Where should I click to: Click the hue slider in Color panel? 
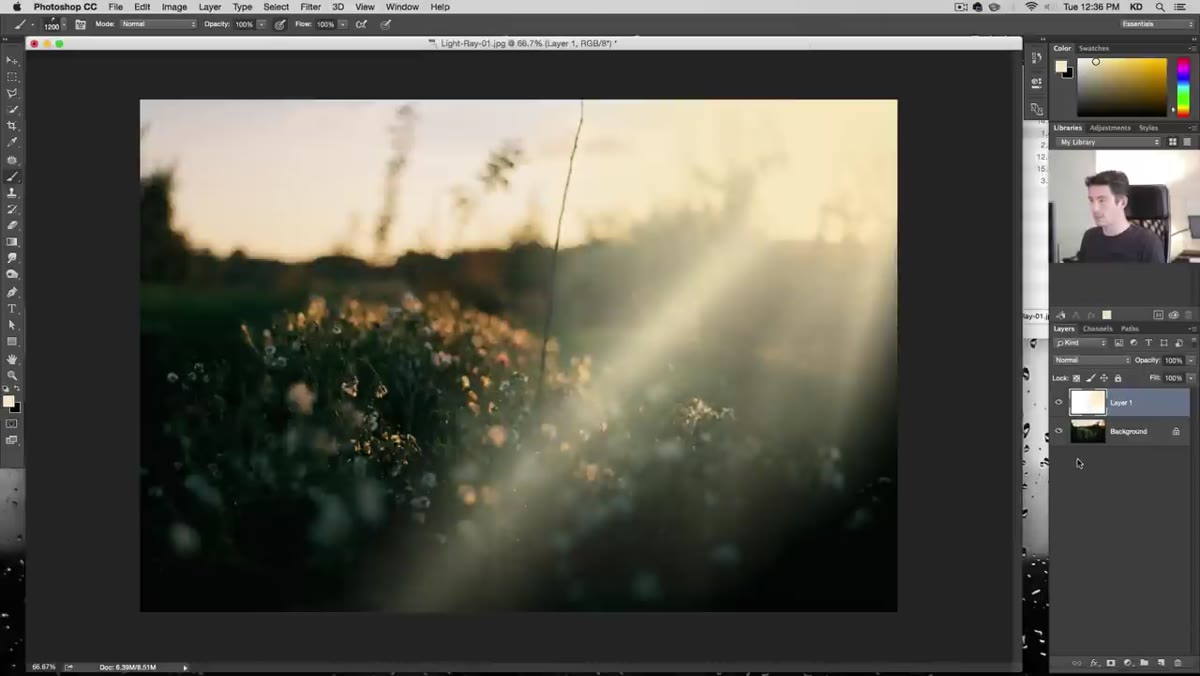pyautogui.click(x=1183, y=87)
